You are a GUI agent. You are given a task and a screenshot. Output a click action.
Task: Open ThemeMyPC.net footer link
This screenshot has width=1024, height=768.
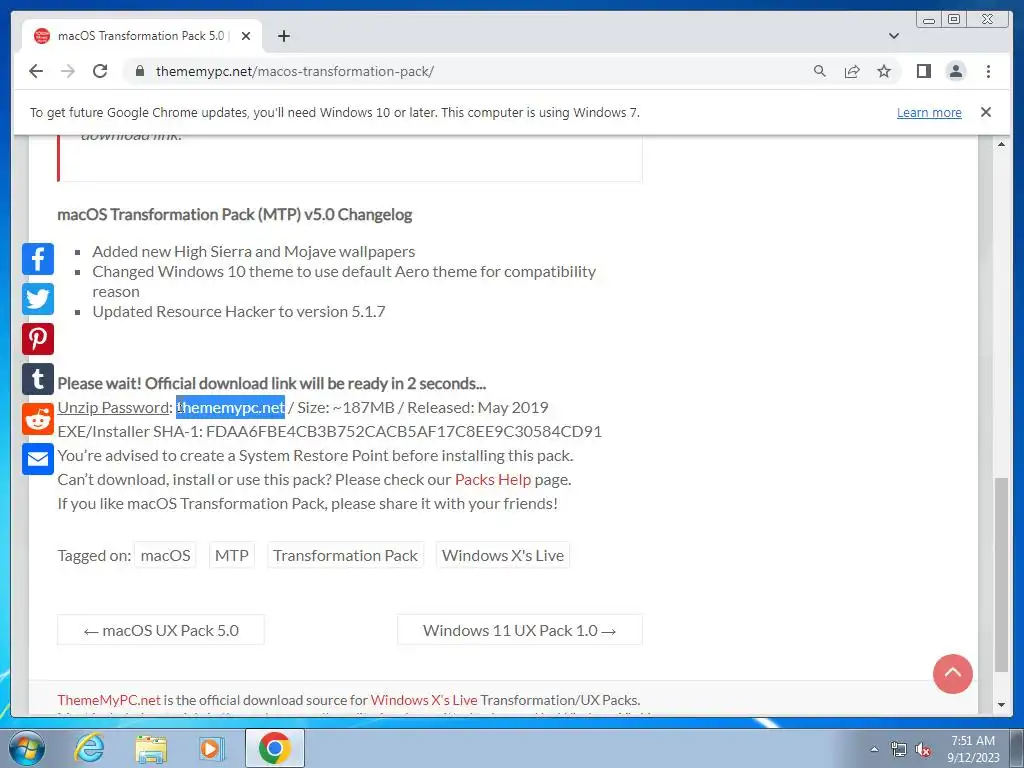(108, 700)
